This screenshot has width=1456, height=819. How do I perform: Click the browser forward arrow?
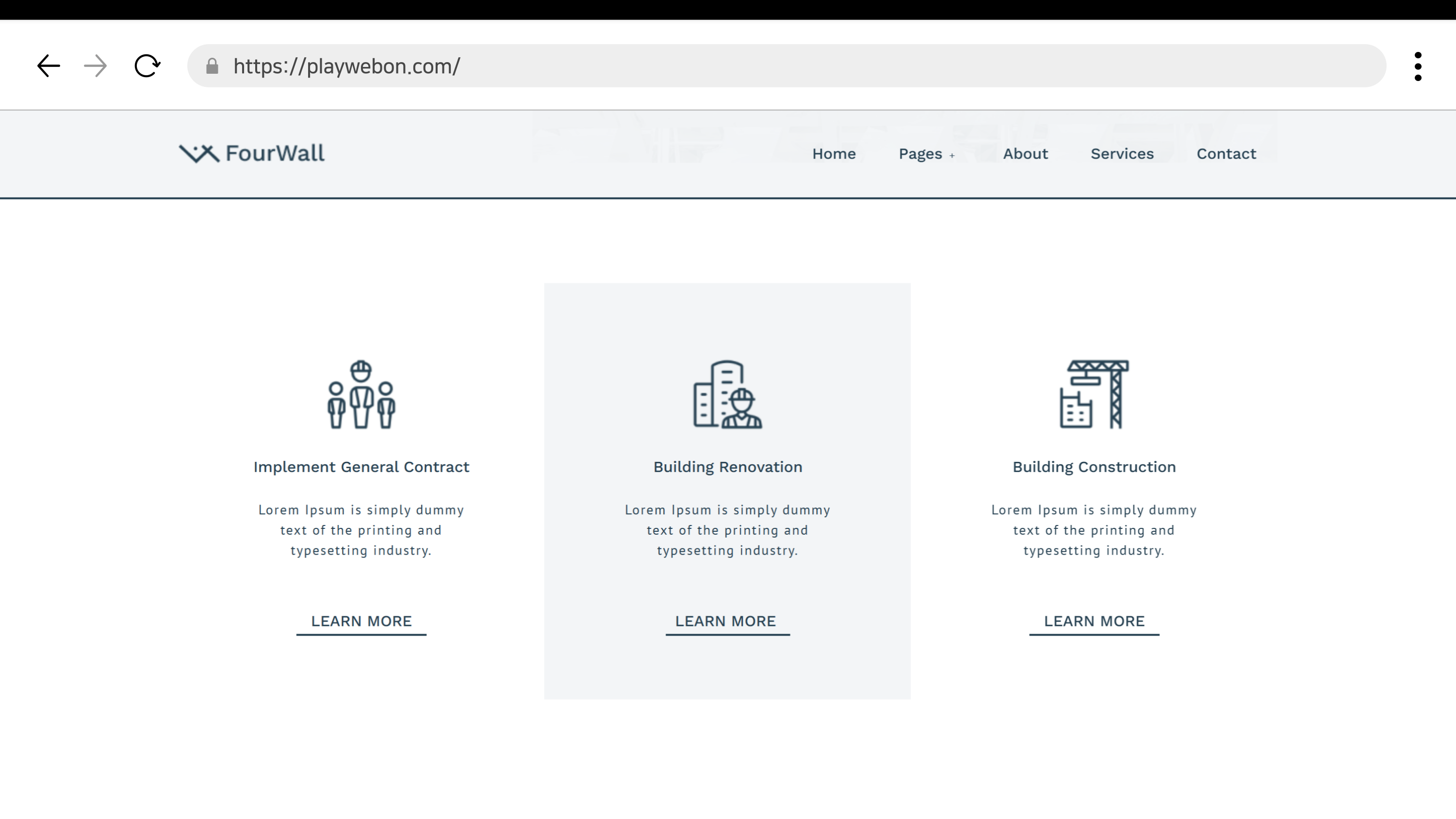pyautogui.click(x=95, y=66)
